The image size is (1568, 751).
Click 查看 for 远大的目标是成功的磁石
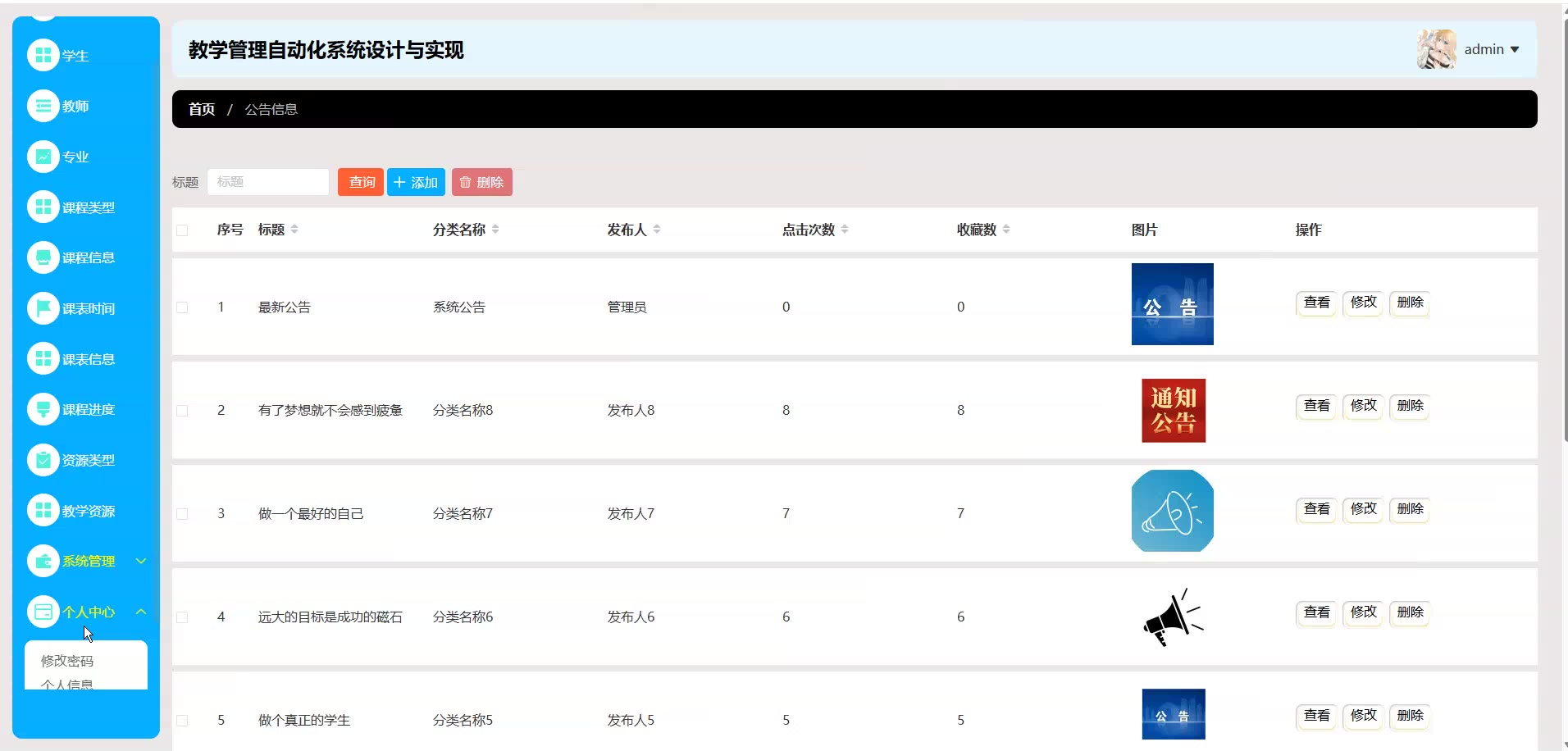click(x=1317, y=612)
